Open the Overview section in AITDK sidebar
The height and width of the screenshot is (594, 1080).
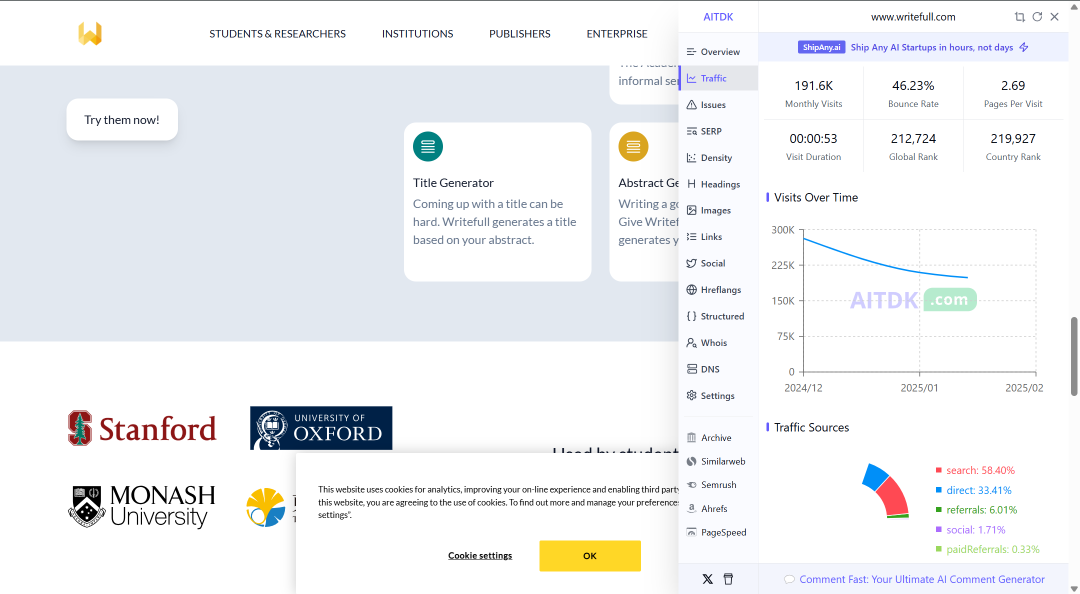[x=718, y=52]
